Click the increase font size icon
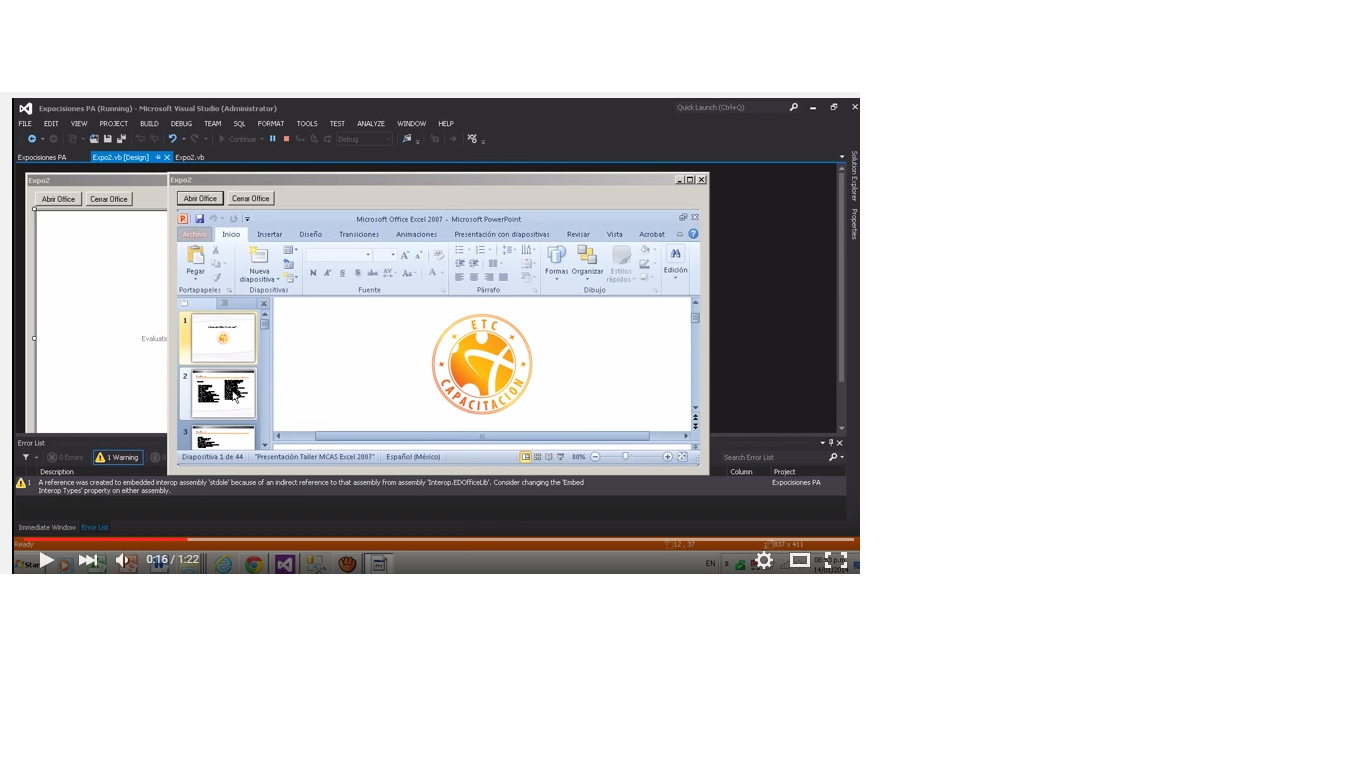Image resolution: width=1366 pixels, height=768 pixels. [x=405, y=255]
